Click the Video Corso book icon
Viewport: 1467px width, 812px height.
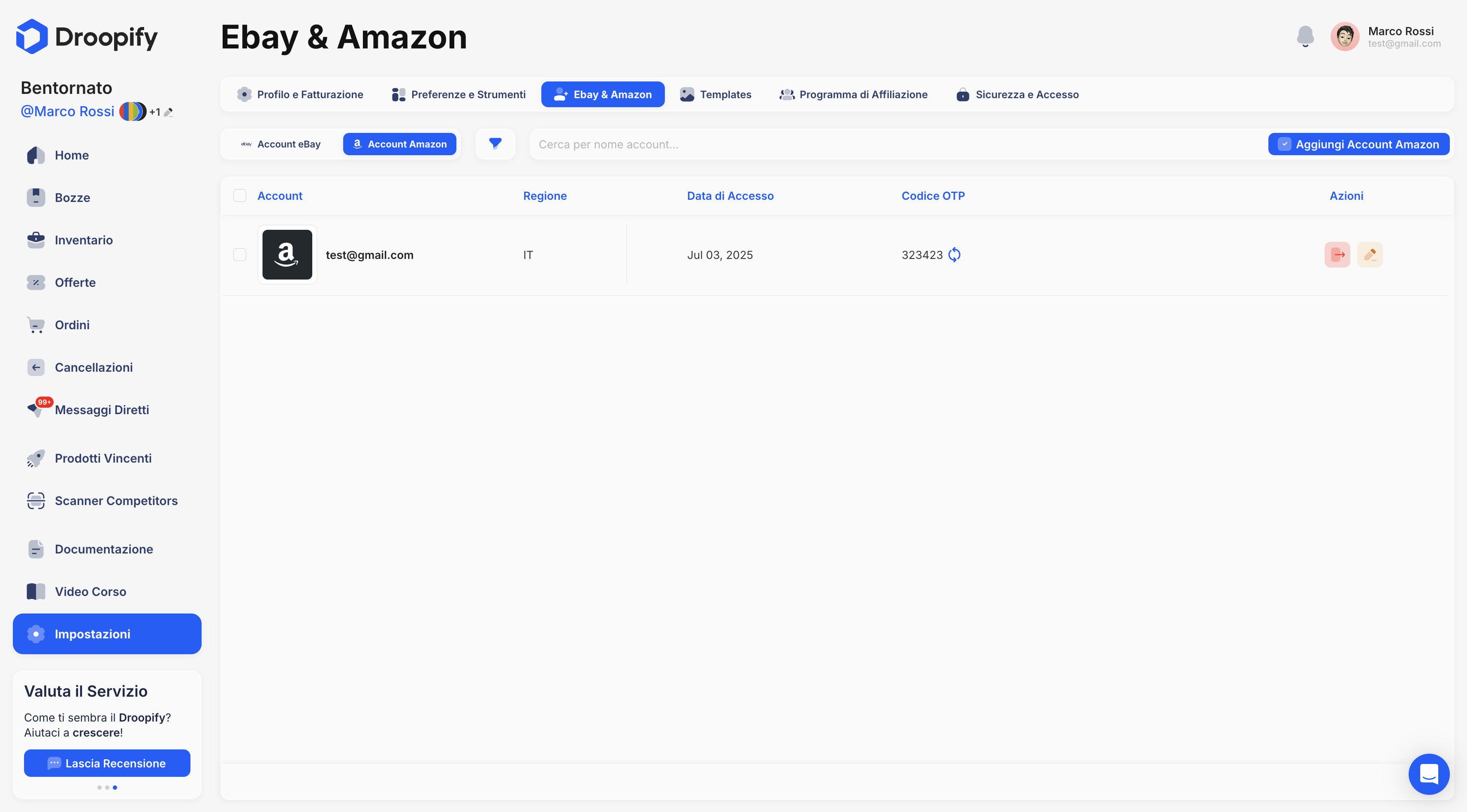[36, 591]
